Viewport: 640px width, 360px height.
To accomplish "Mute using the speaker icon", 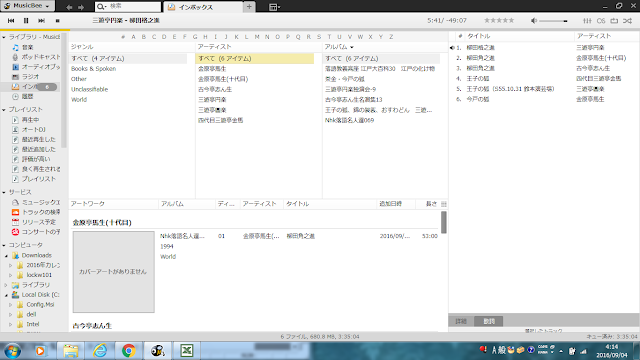I will 534,20.
